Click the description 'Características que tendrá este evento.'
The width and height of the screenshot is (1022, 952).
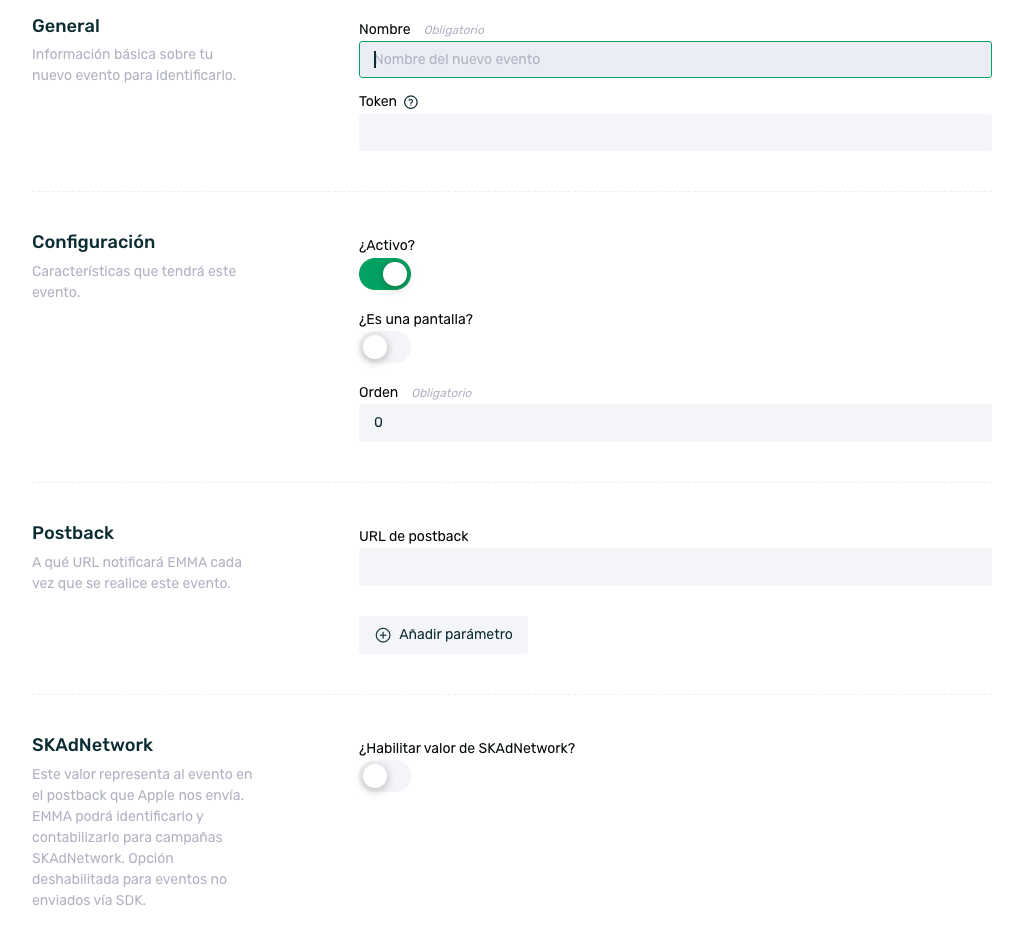point(134,281)
